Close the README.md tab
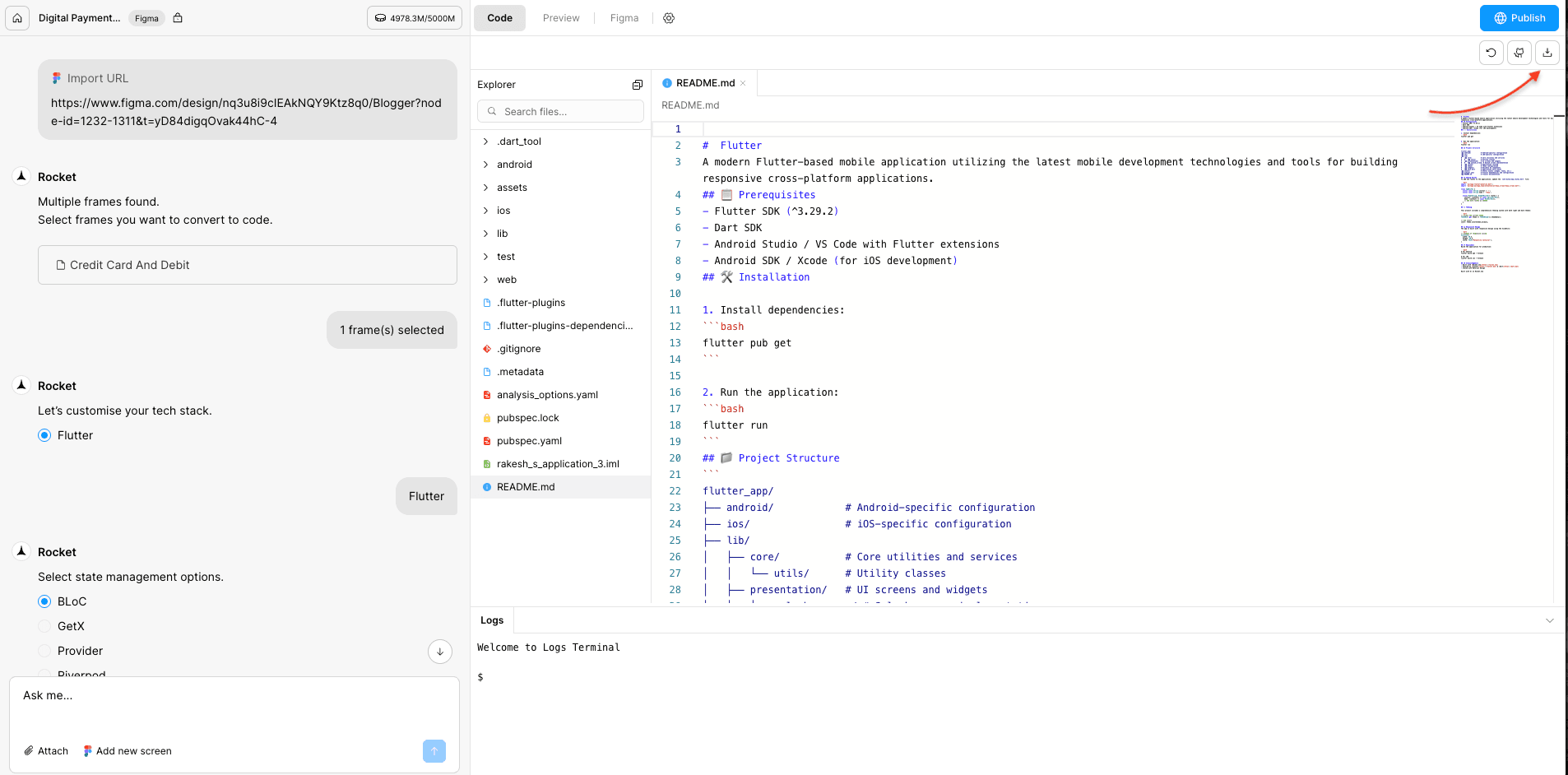 (743, 83)
